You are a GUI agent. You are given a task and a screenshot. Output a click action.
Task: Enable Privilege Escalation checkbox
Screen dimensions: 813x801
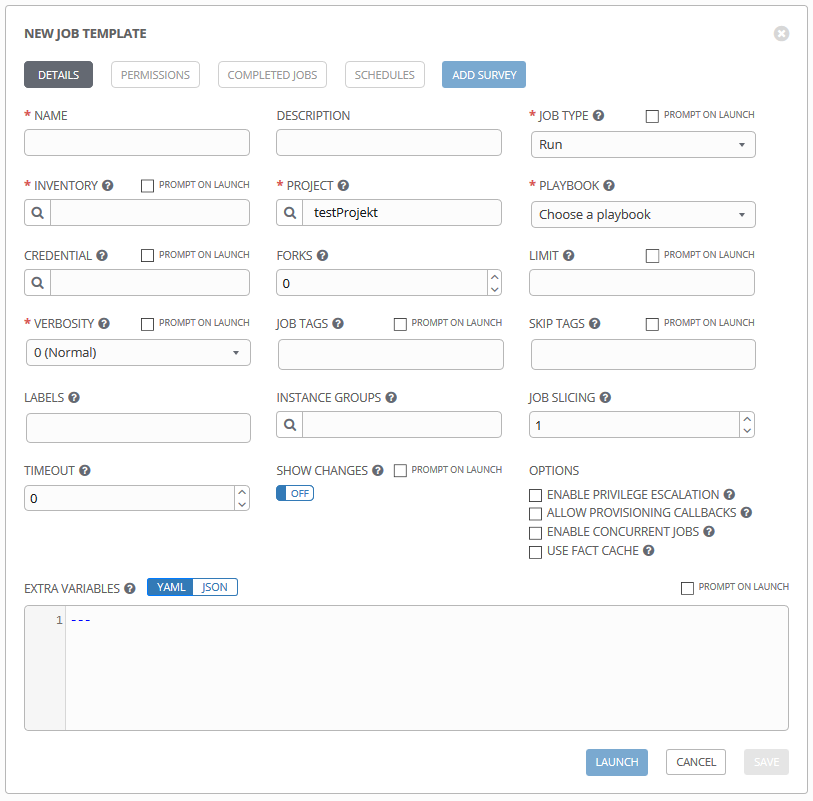536,496
